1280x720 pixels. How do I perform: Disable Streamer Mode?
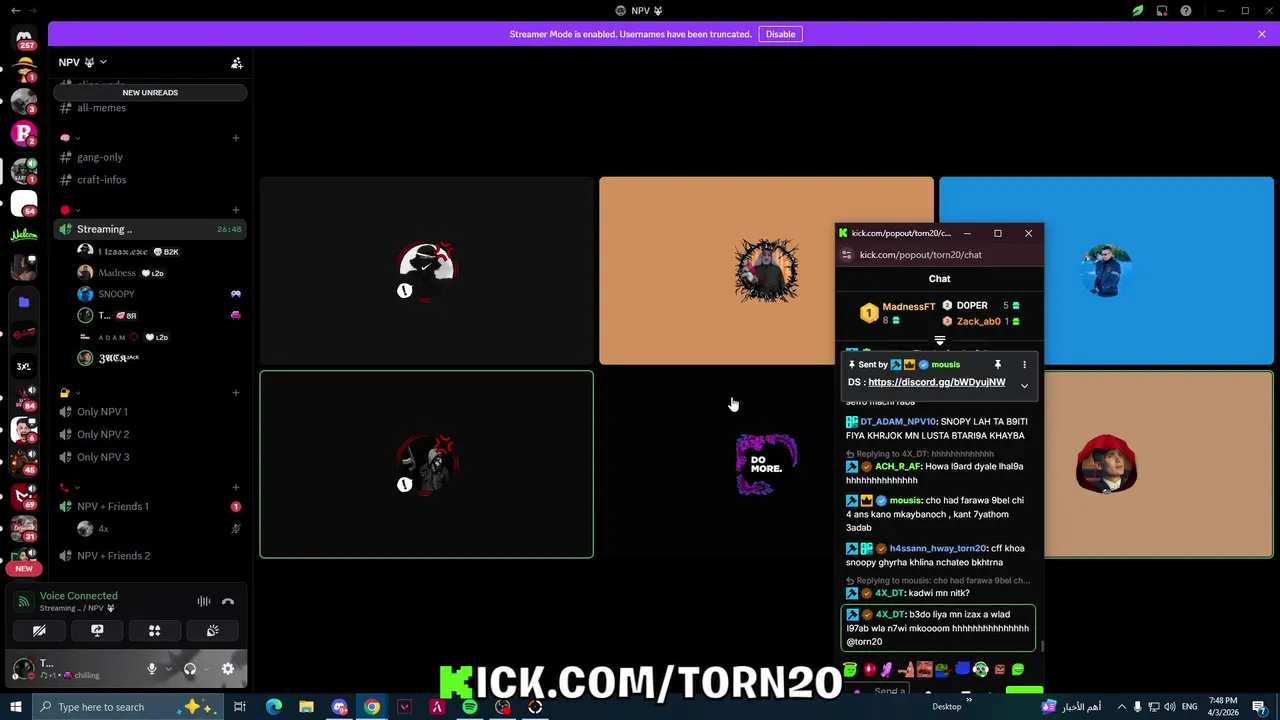click(x=780, y=34)
